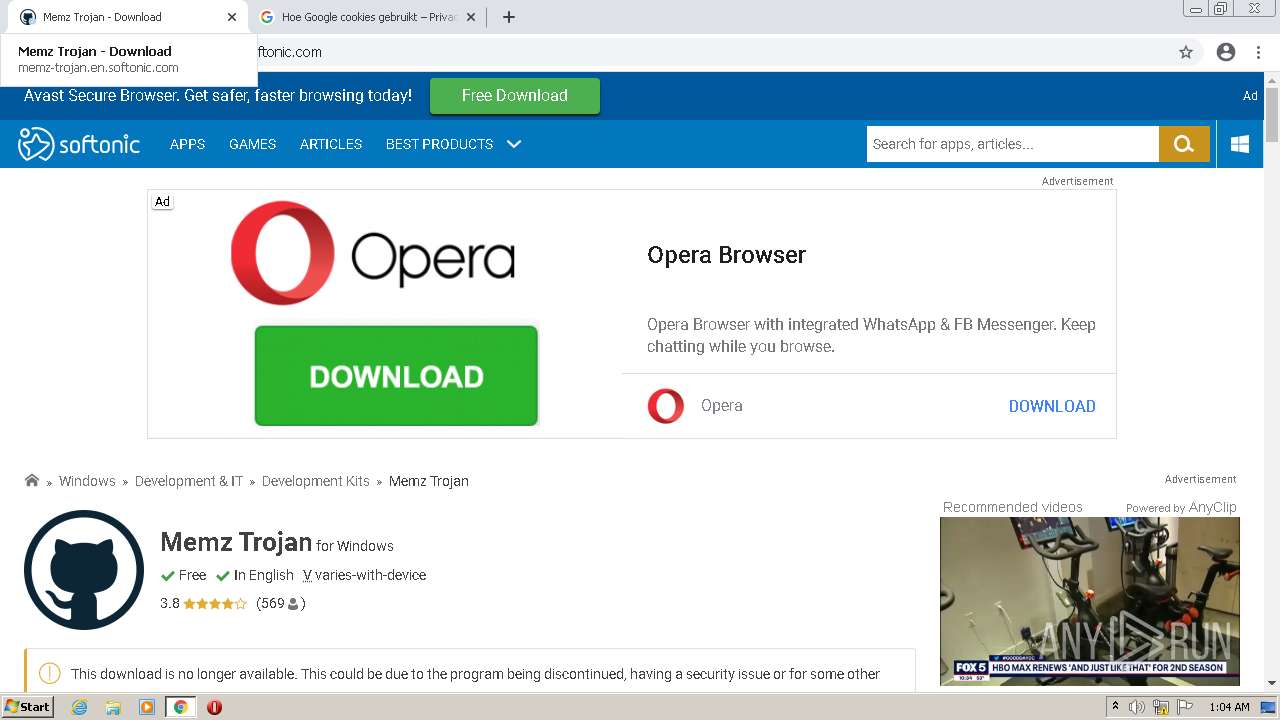
Task: Expand the Best Products dropdown chevron
Action: pyautogui.click(x=514, y=144)
